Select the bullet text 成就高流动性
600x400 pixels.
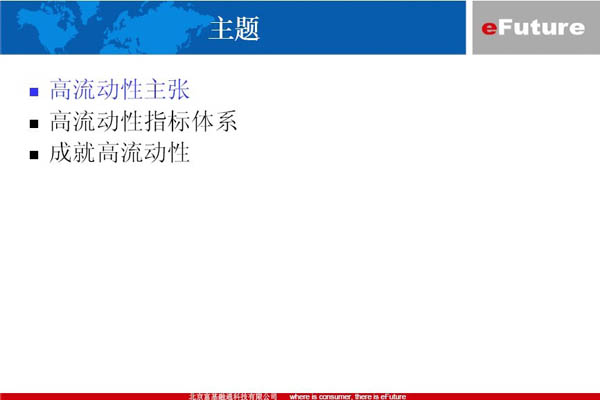pyautogui.click(x=119, y=153)
